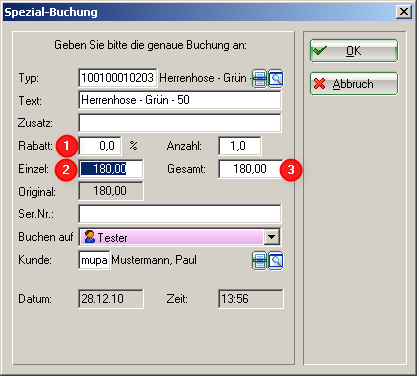Focus the Typ article number field
This screenshot has width=417, height=376.
tap(118, 78)
